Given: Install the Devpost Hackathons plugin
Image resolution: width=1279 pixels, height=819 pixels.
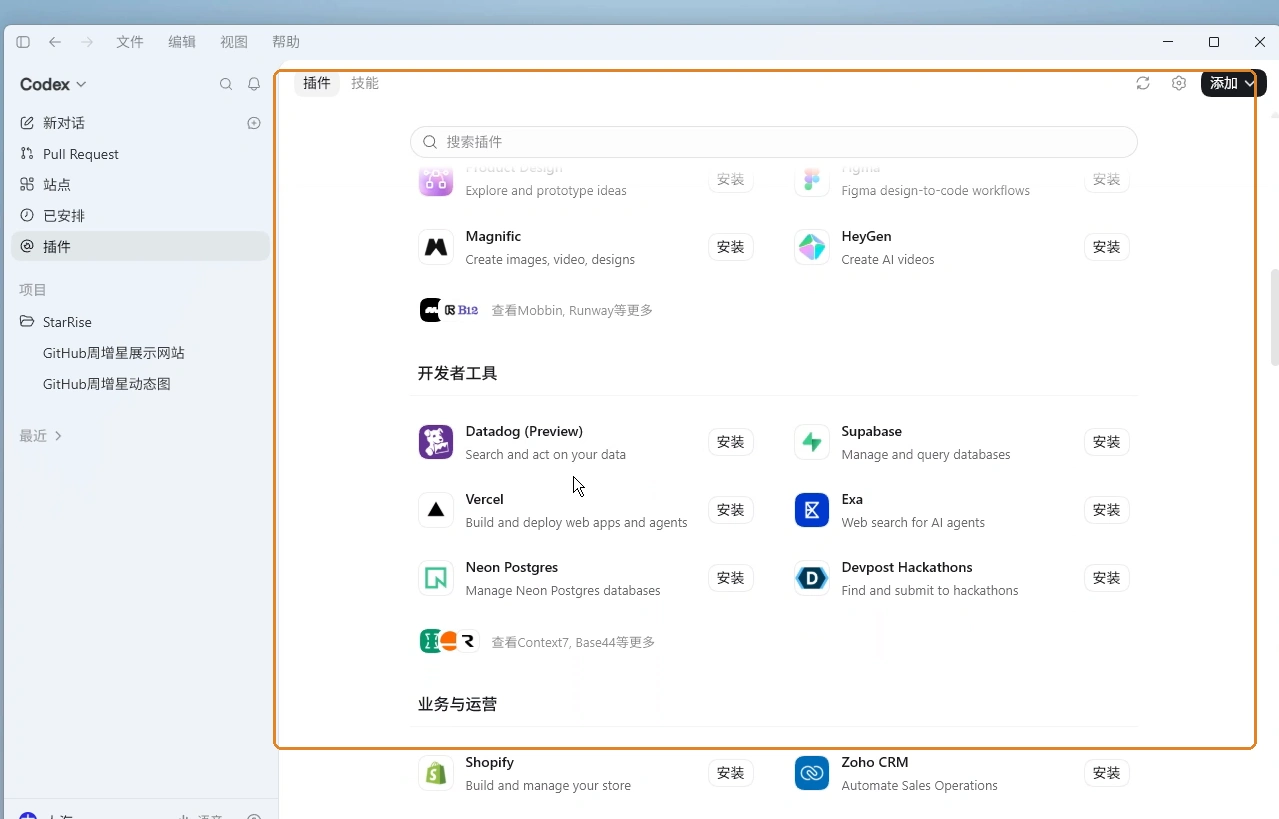Looking at the screenshot, I should 1107,578.
